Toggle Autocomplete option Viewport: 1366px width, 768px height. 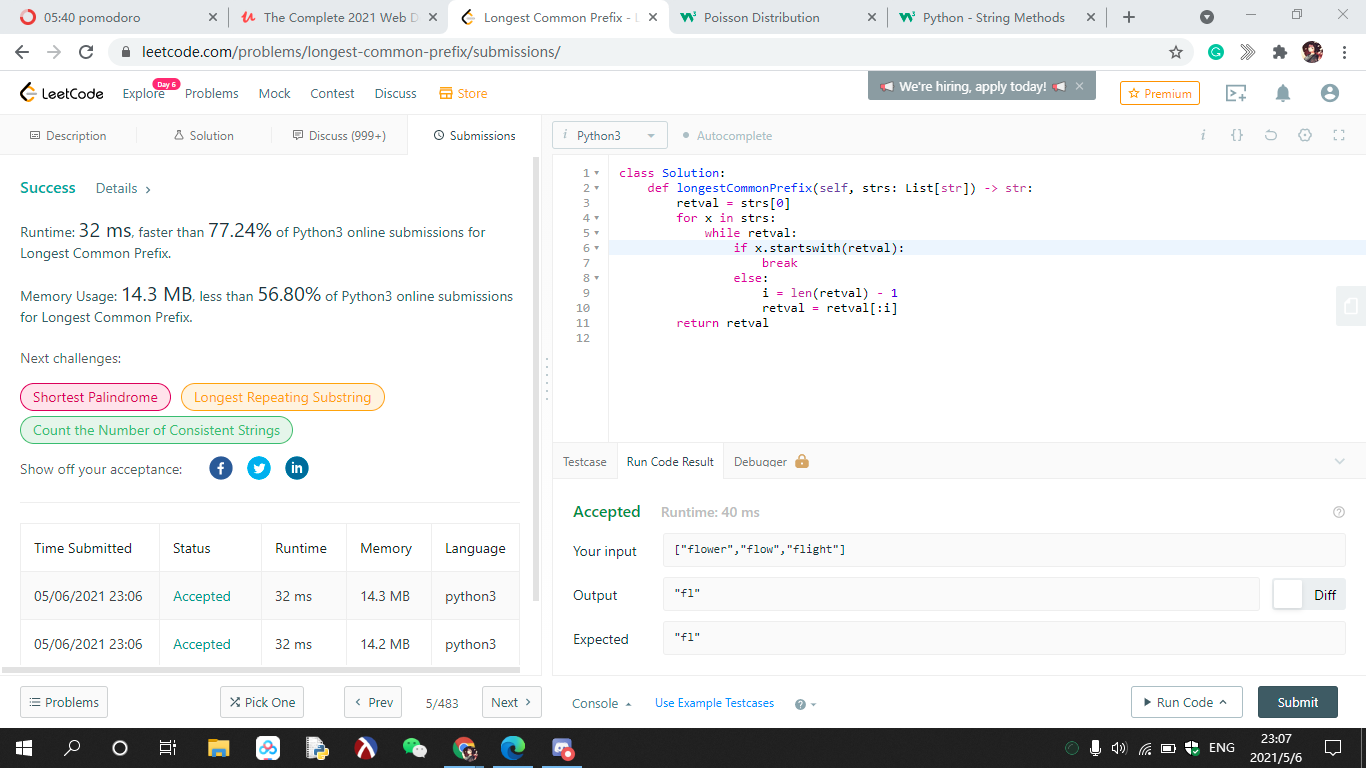[x=727, y=135]
